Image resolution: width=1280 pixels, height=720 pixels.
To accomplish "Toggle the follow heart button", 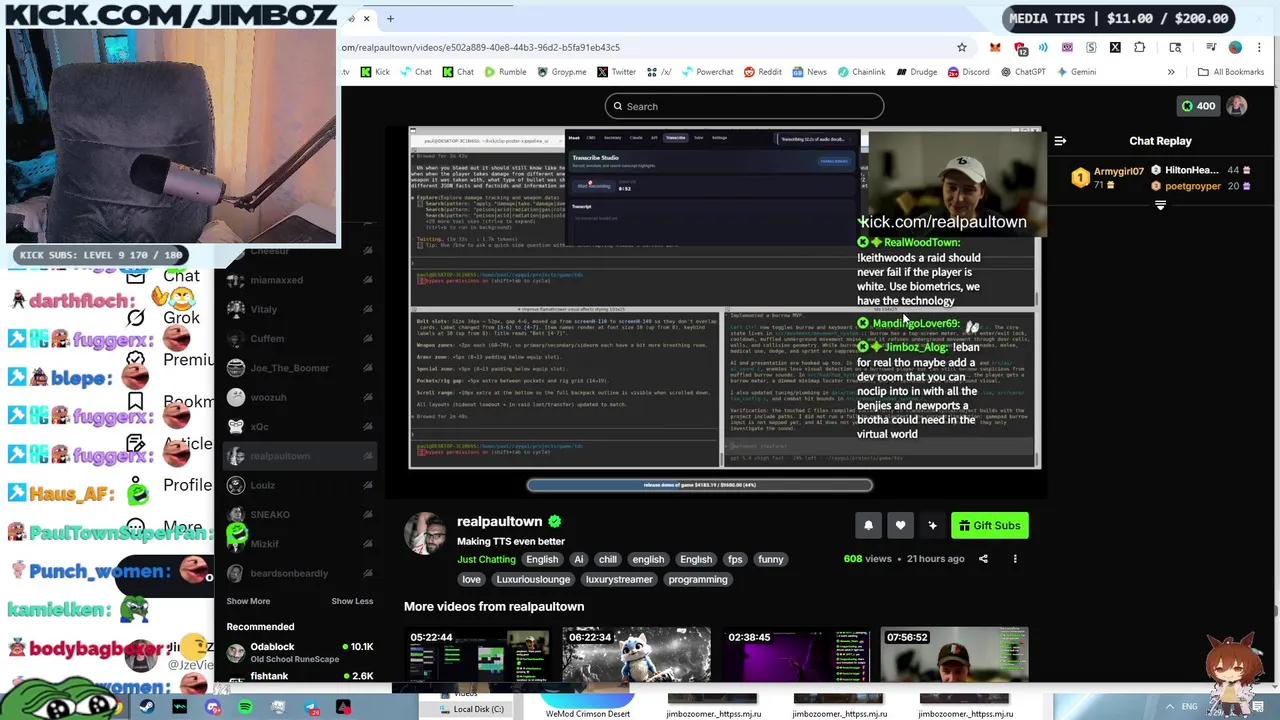I will pos(900,525).
